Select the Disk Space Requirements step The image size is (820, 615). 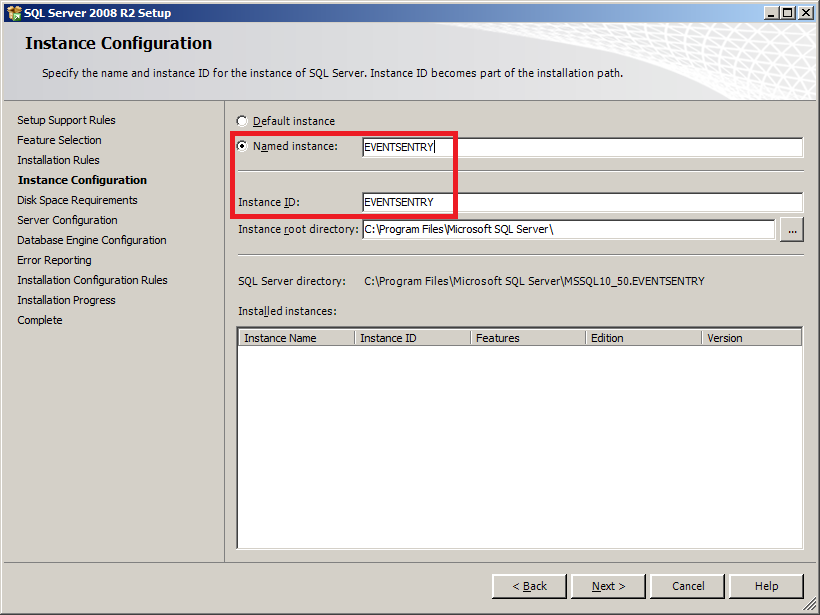(x=77, y=200)
